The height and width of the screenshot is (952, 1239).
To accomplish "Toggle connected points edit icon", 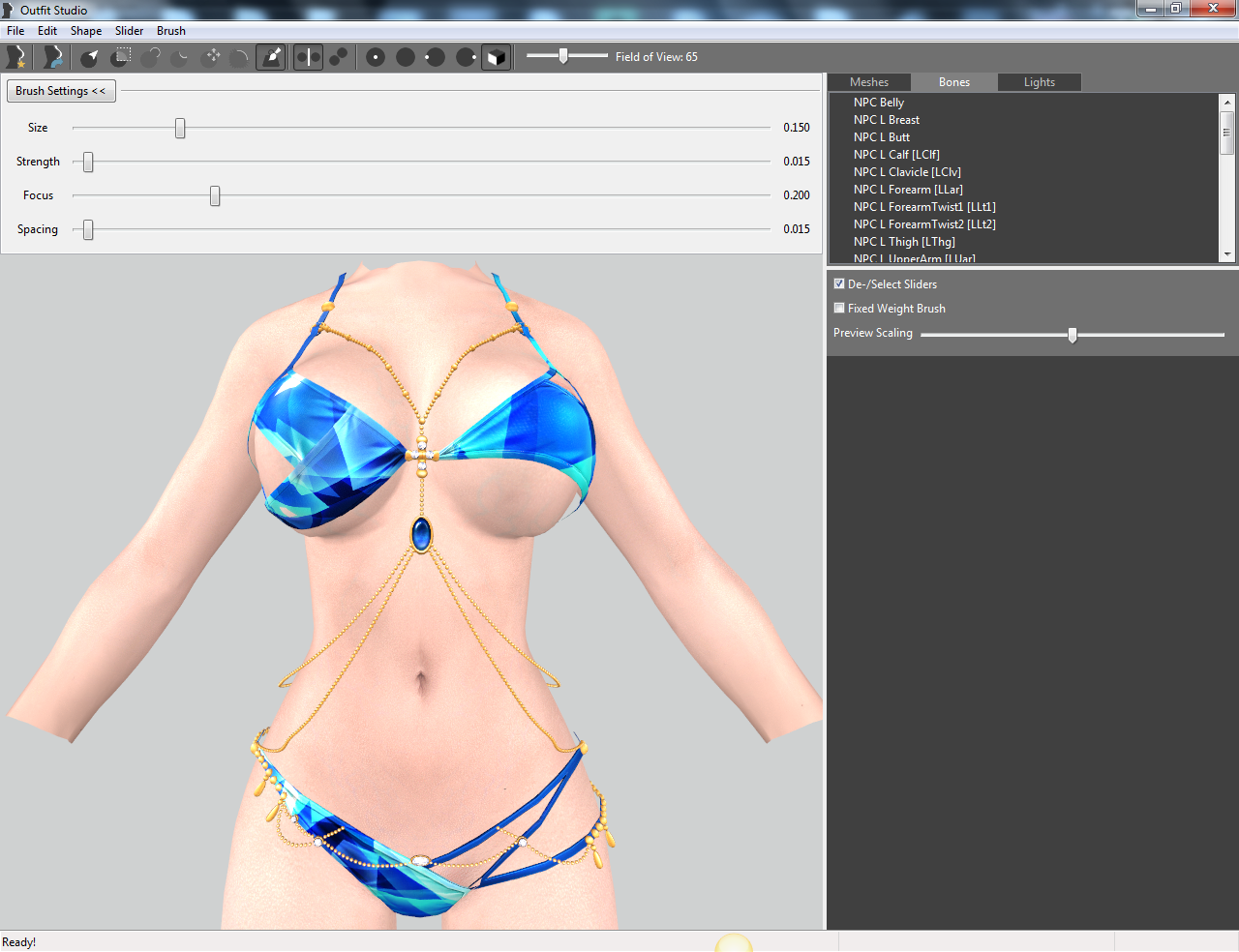I will (x=338, y=57).
